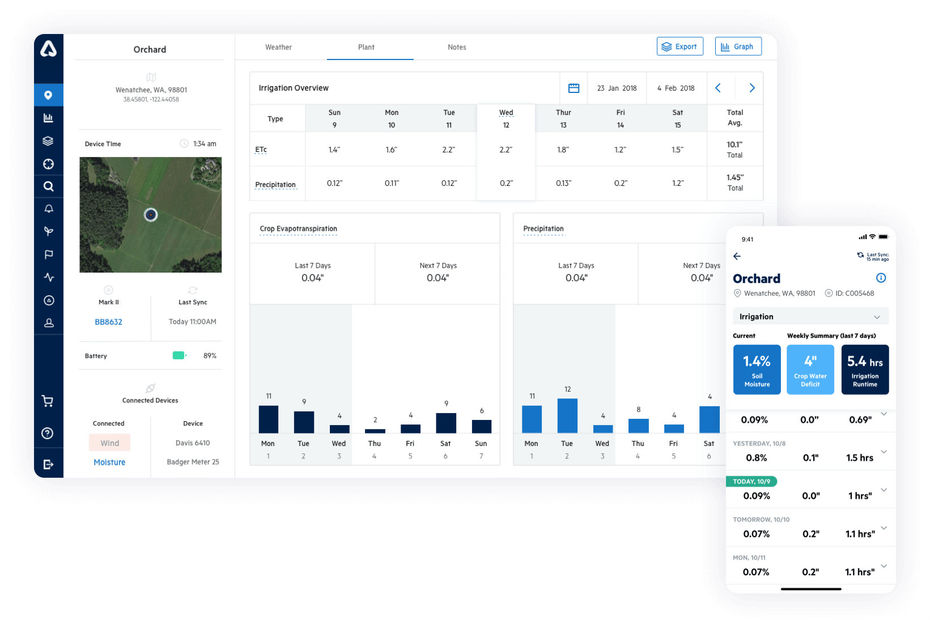Click the device marker on the map
The width and height of the screenshot is (930, 620).
(x=151, y=215)
